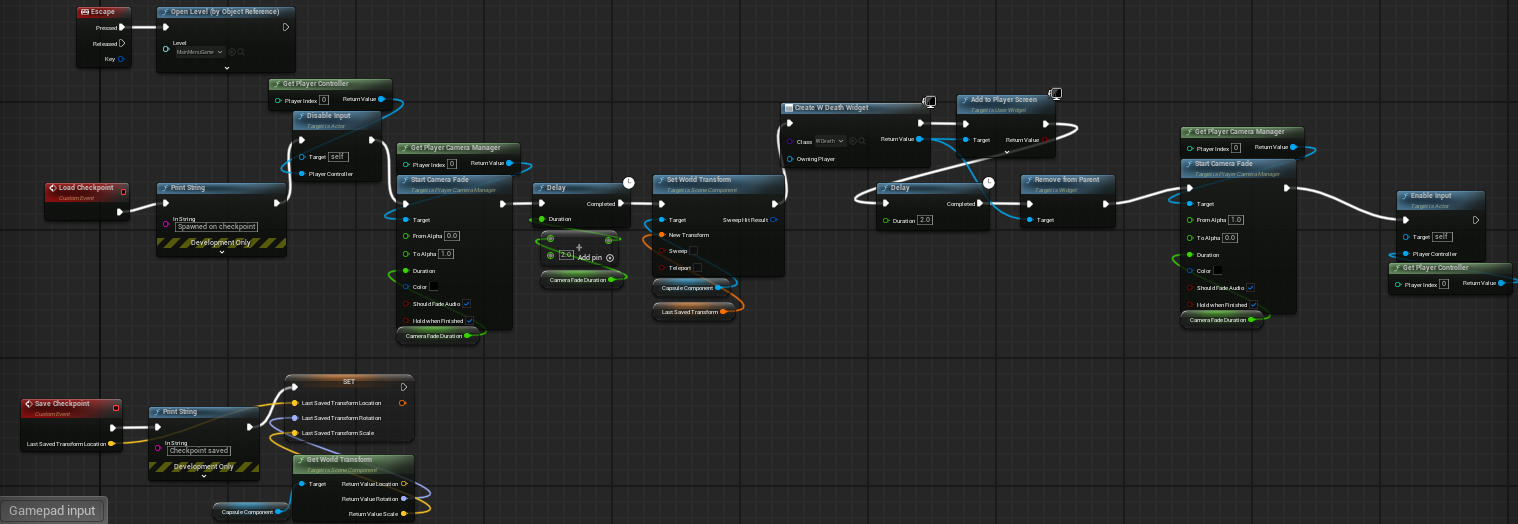The width and height of the screenshot is (1518, 524).
Task: Select the Set World Transform node title
Action: (x=699, y=180)
